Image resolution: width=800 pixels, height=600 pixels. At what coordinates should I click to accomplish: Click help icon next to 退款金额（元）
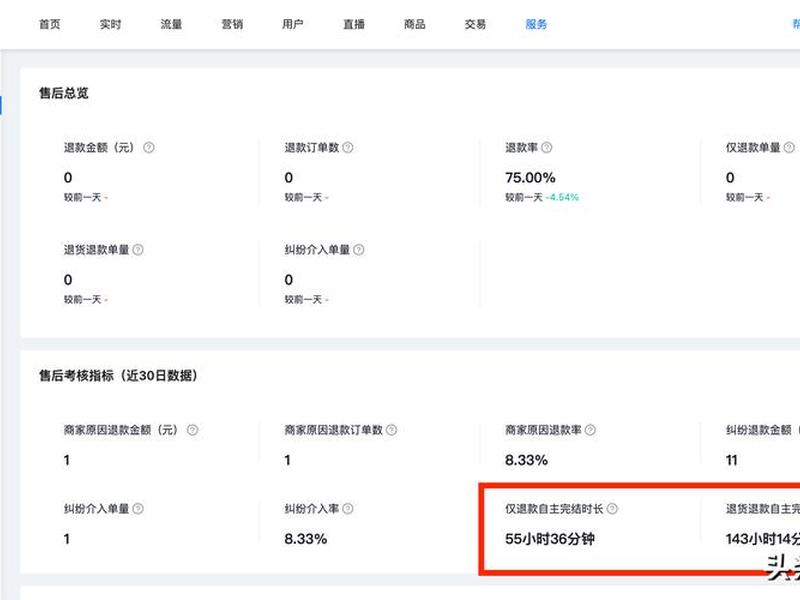148,147
